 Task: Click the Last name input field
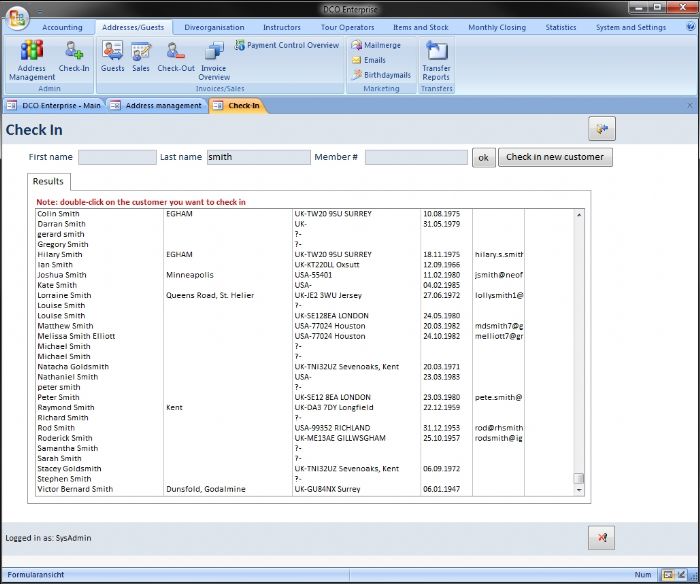258,157
